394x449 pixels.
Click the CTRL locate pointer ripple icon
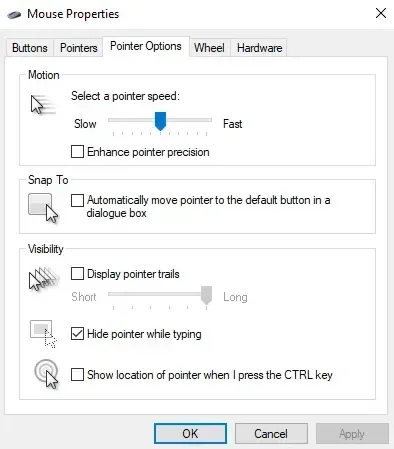pos(46,374)
